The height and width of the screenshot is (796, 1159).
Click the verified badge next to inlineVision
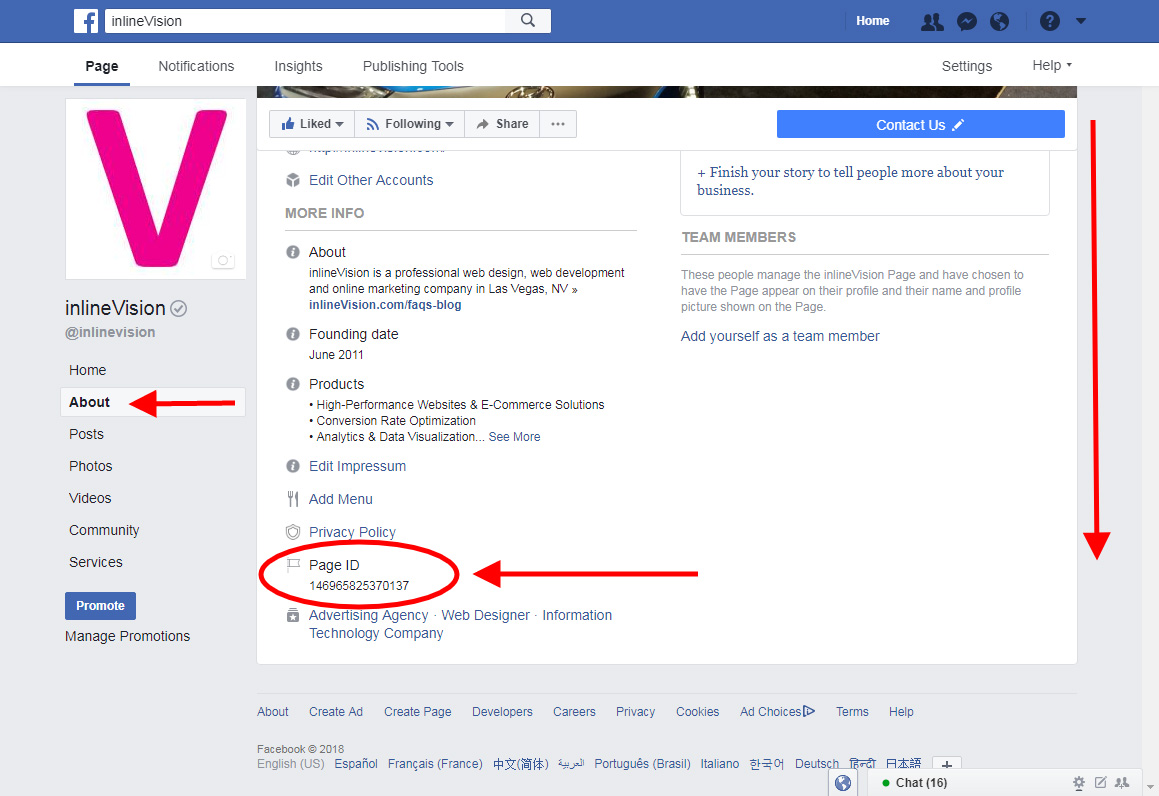point(178,308)
